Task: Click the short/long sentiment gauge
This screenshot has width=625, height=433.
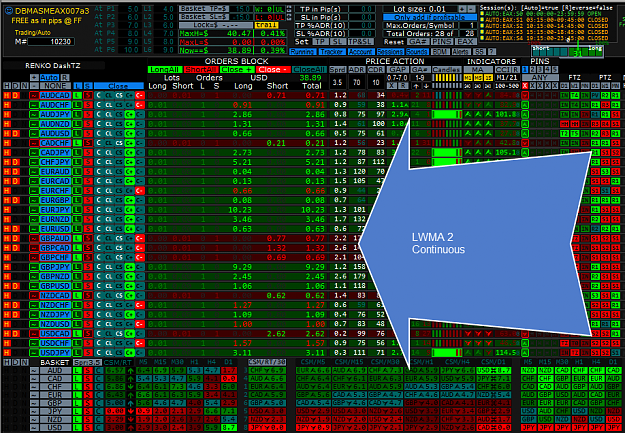Action: coord(567,51)
